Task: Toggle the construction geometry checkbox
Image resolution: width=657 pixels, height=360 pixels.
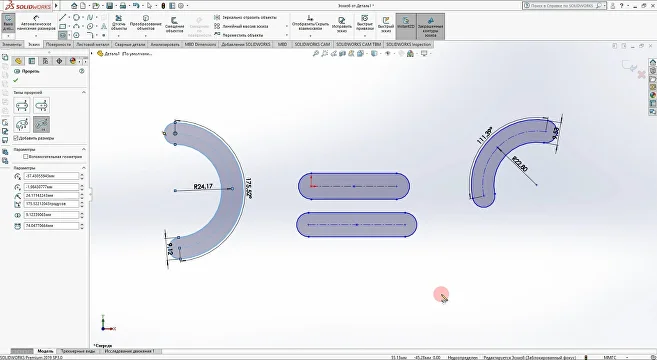Action: coord(26,157)
